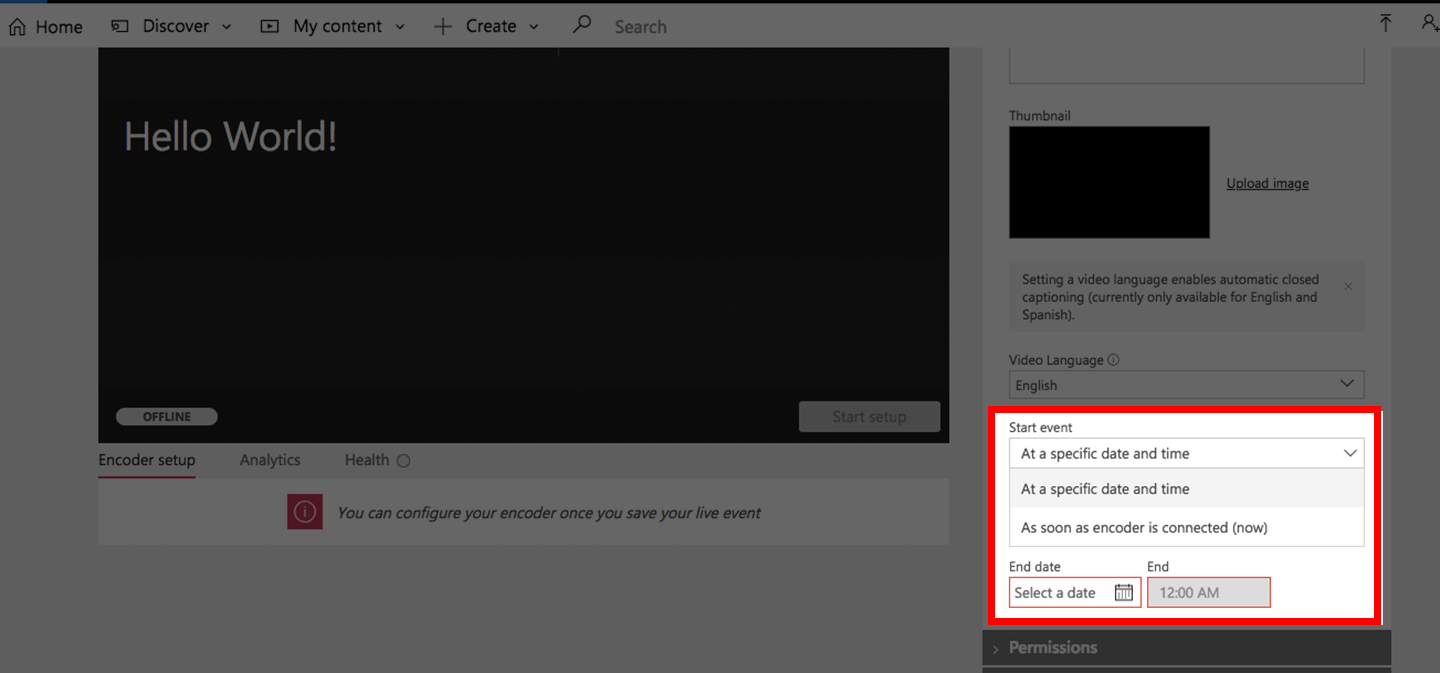Click the Hello World! video title
Screen dimensions: 1440x673
(230, 137)
